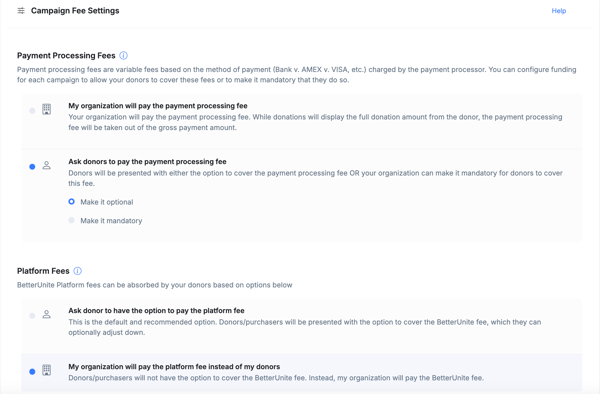Click the 'Make it mandatory' label text
600x394 pixels.
pyautogui.click(x=111, y=221)
